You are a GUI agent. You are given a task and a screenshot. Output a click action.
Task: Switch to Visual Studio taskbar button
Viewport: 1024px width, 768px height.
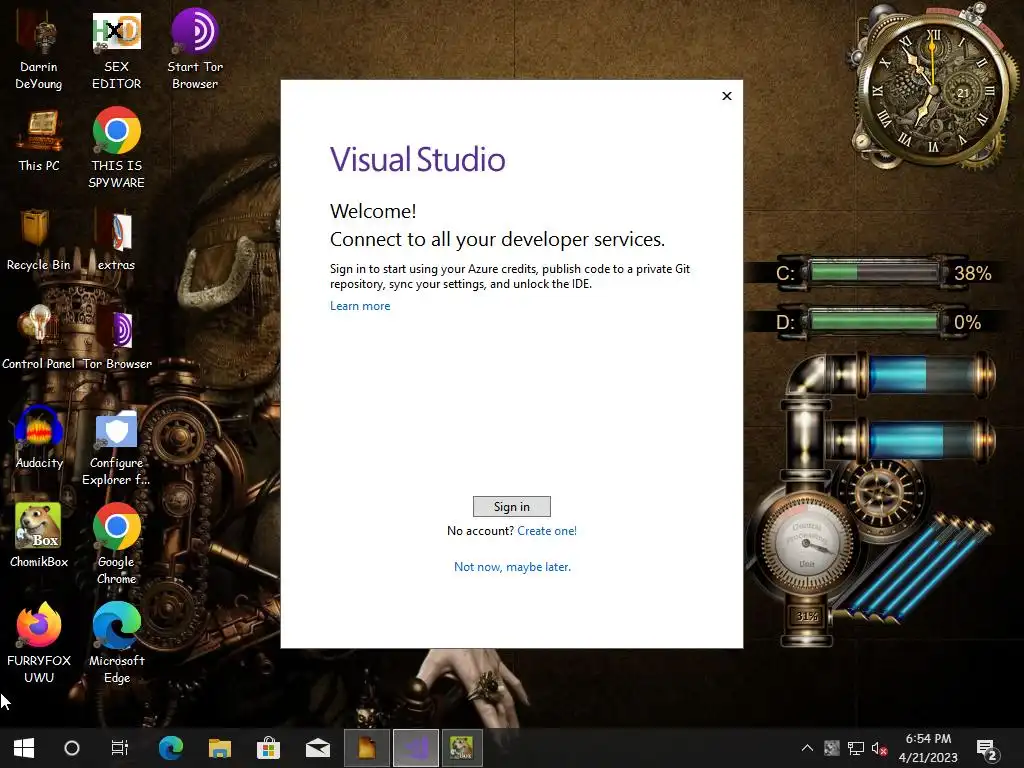(x=416, y=748)
